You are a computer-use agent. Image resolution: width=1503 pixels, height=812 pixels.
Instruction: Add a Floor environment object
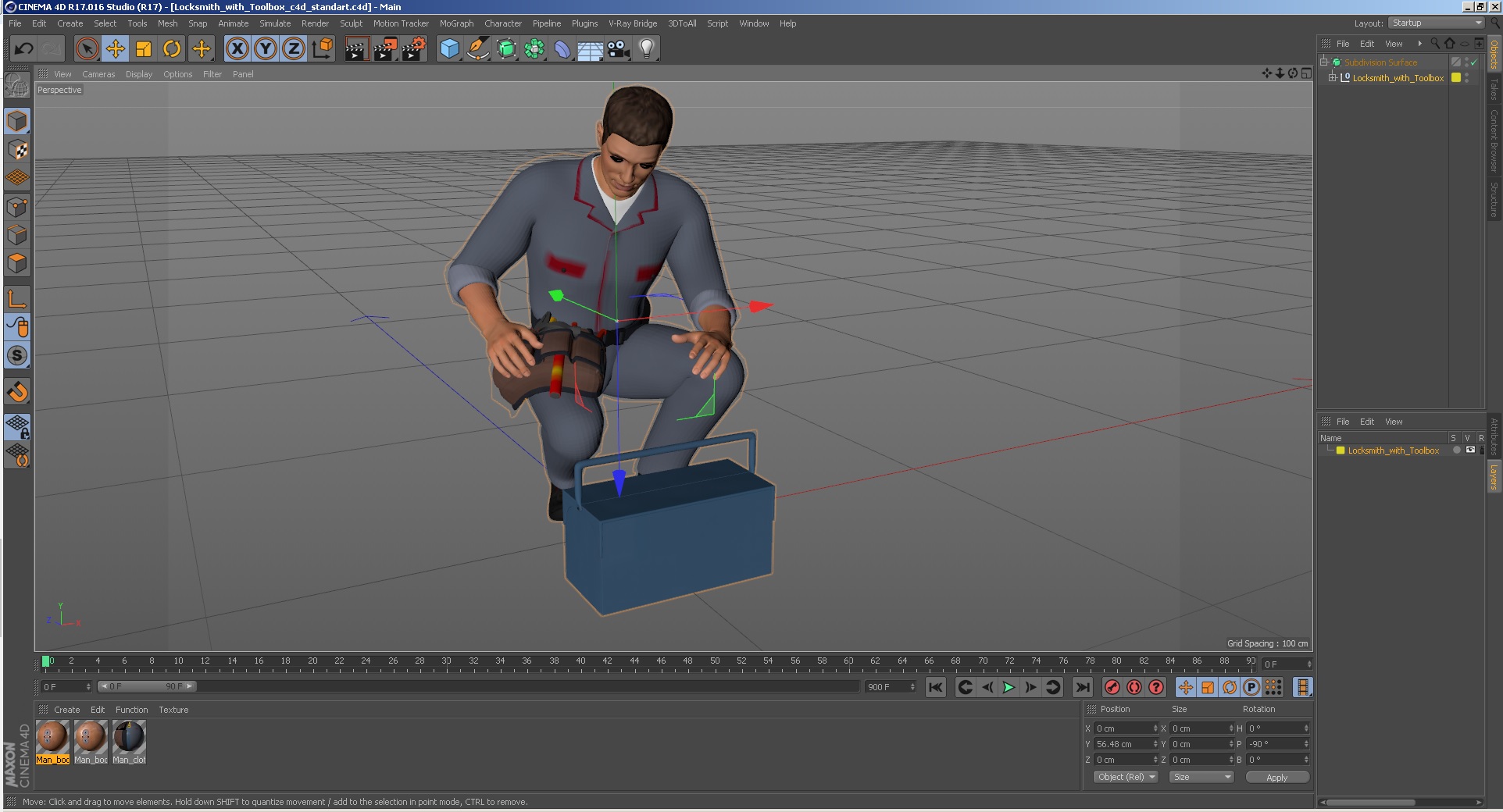(x=591, y=49)
